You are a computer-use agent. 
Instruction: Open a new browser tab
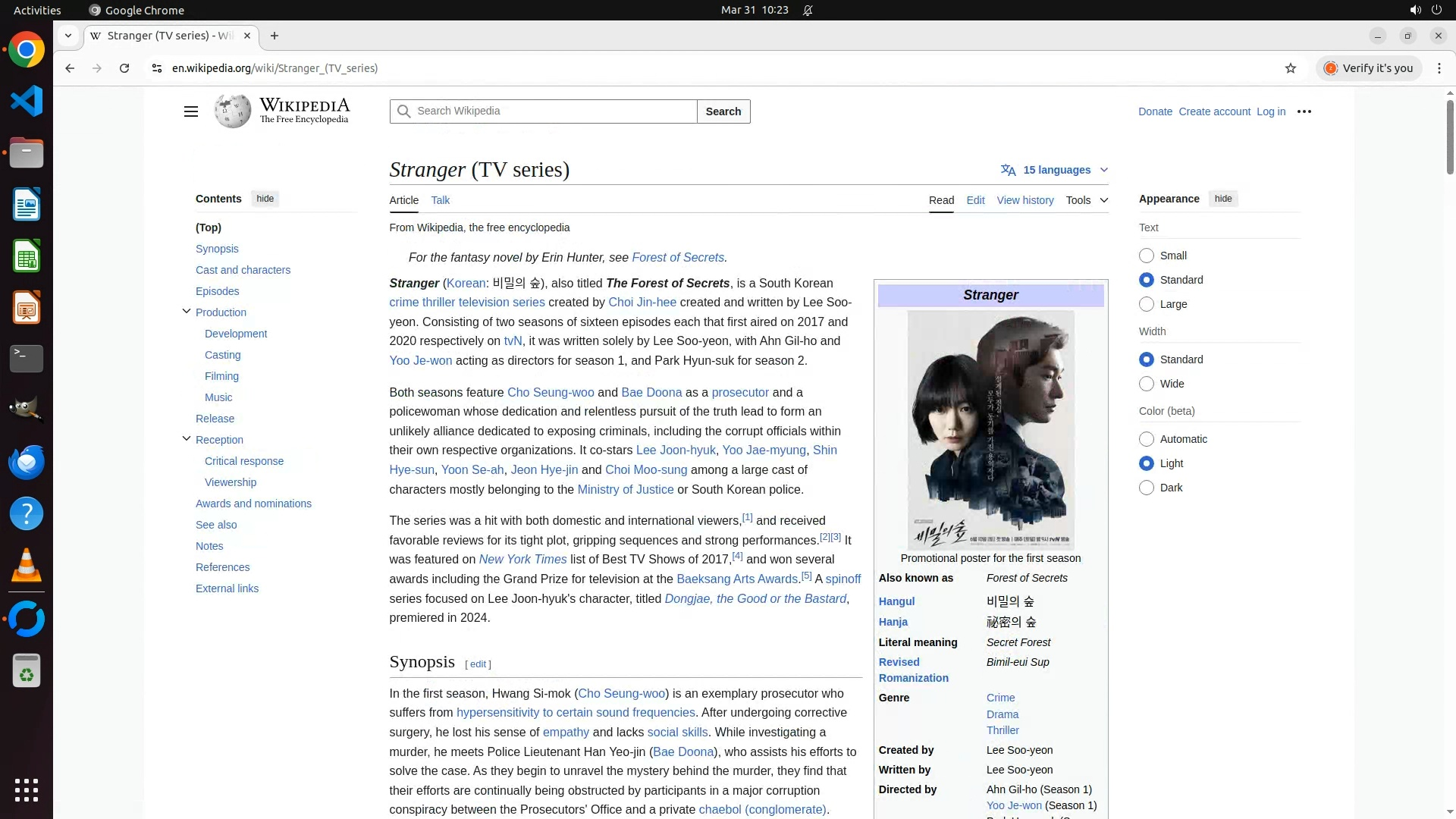pos(275,36)
